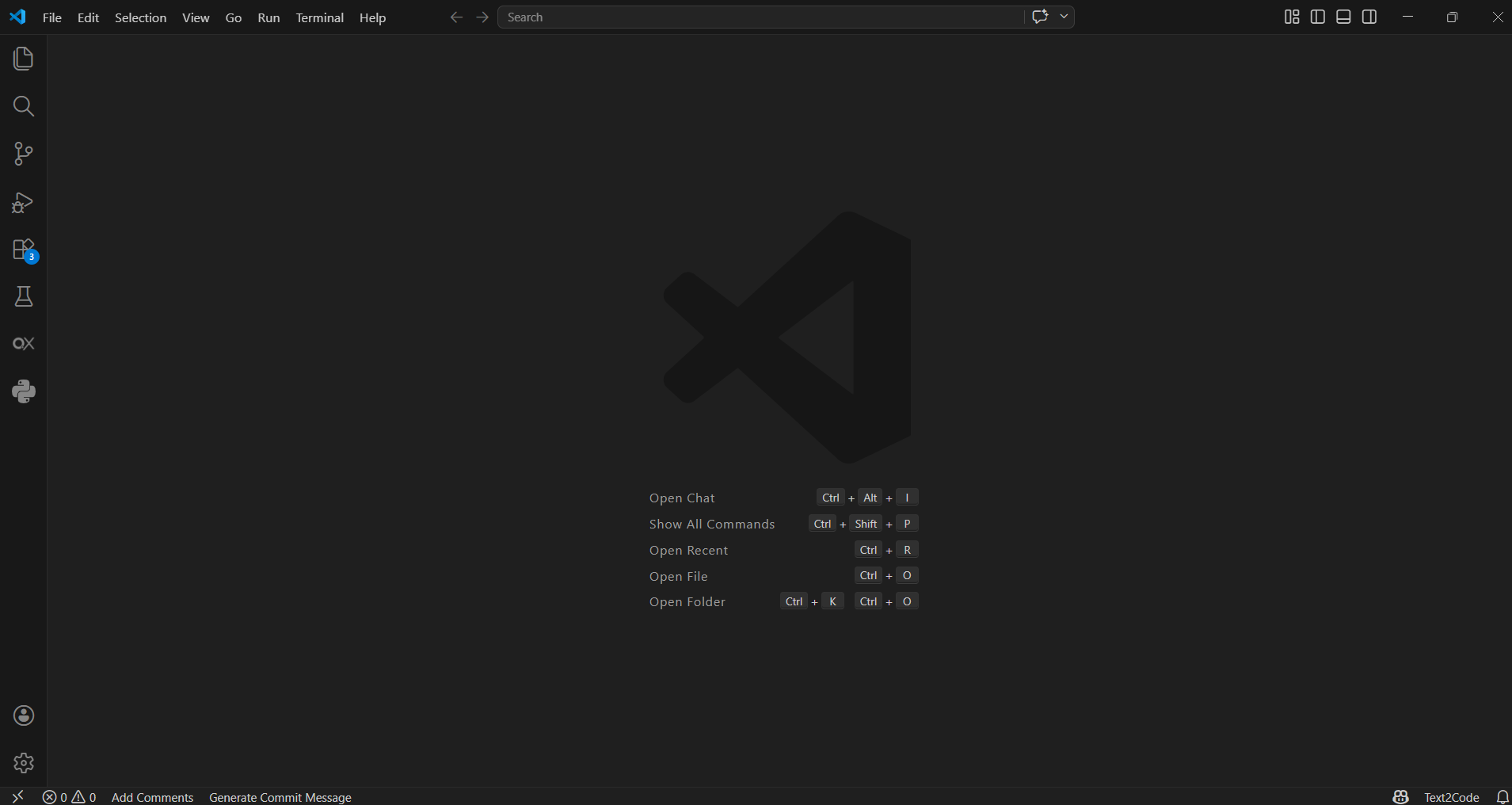Image resolution: width=1512 pixels, height=805 pixels.
Task: Toggle the secondary side bar
Action: (x=1369, y=17)
